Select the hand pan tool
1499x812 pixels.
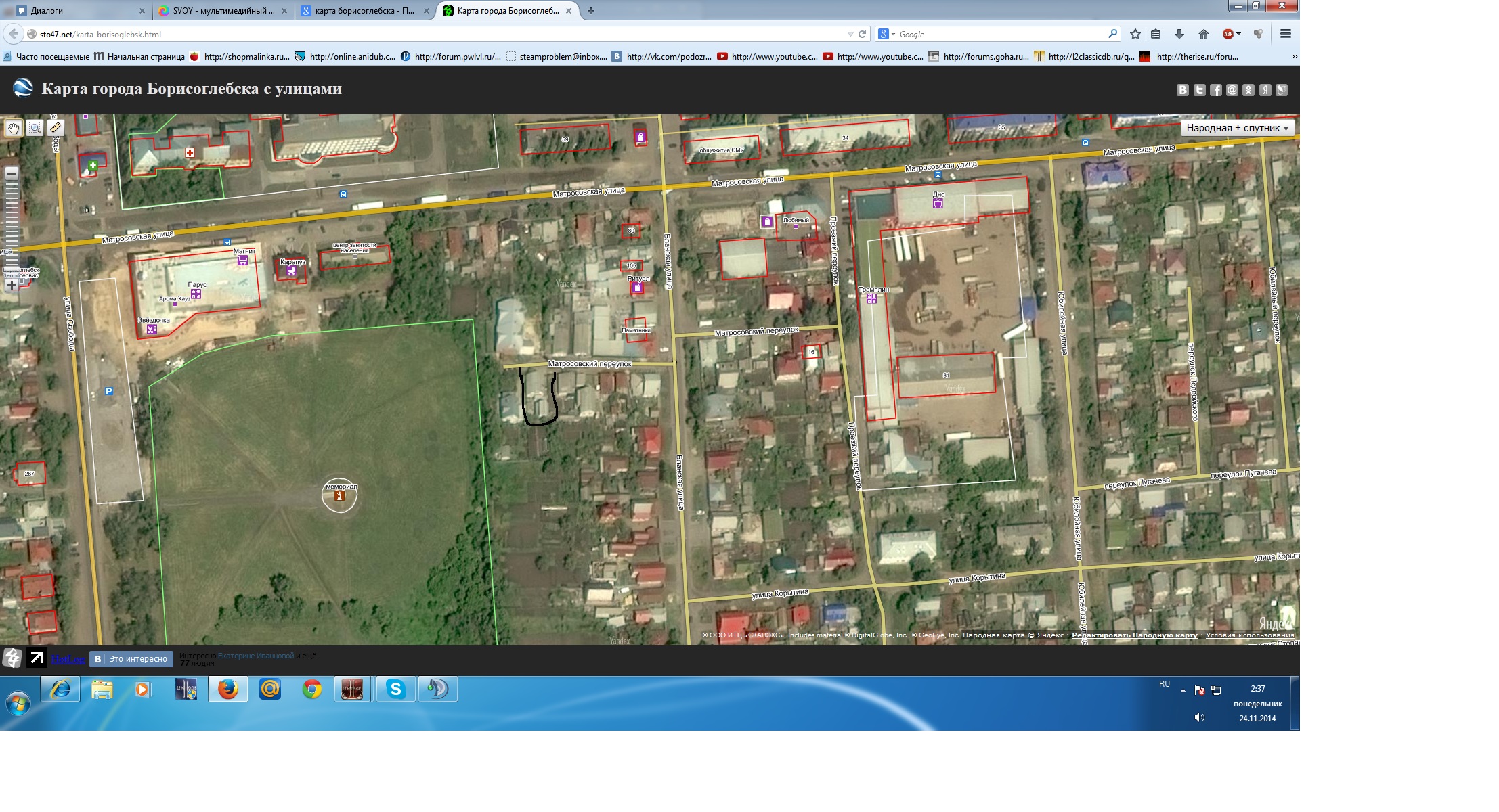point(14,127)
